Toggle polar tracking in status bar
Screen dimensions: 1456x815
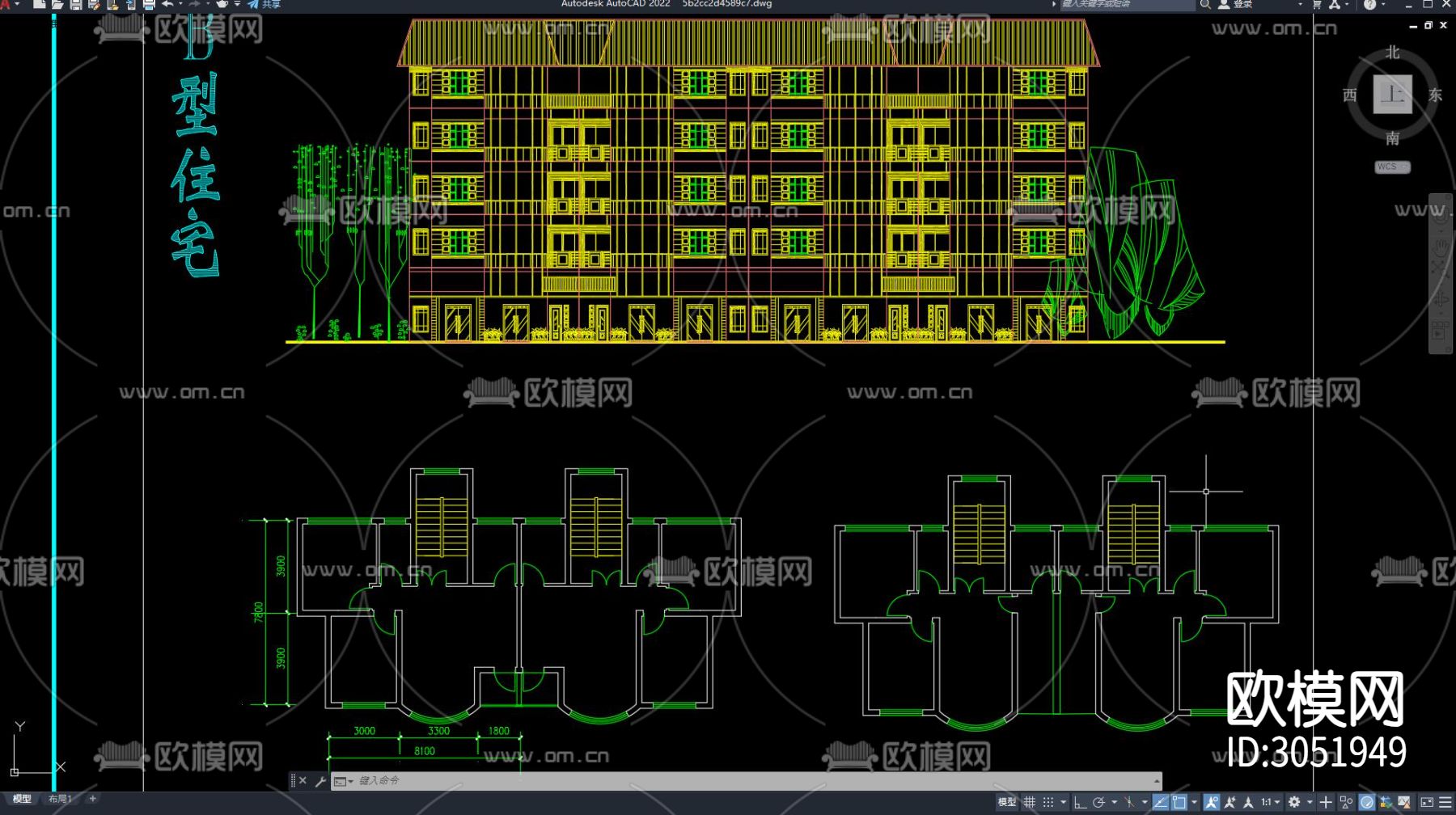1098,802
